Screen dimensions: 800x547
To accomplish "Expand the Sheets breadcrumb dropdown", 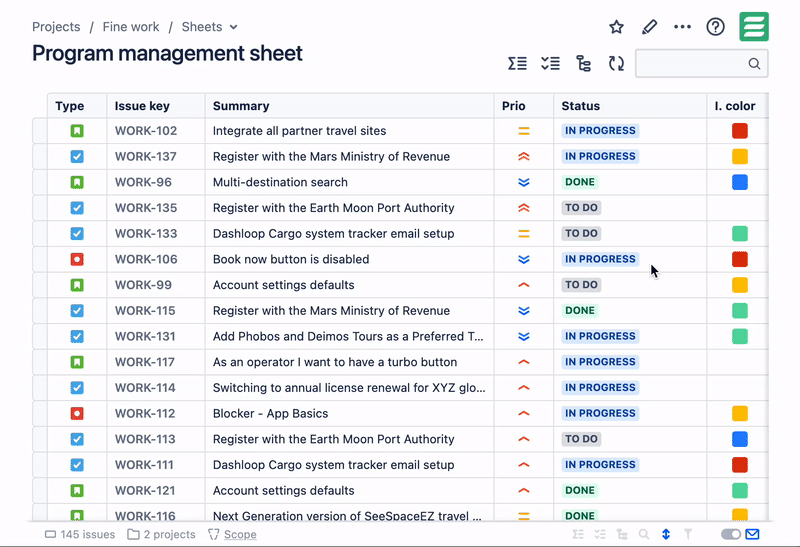I will tap(234, 27).
